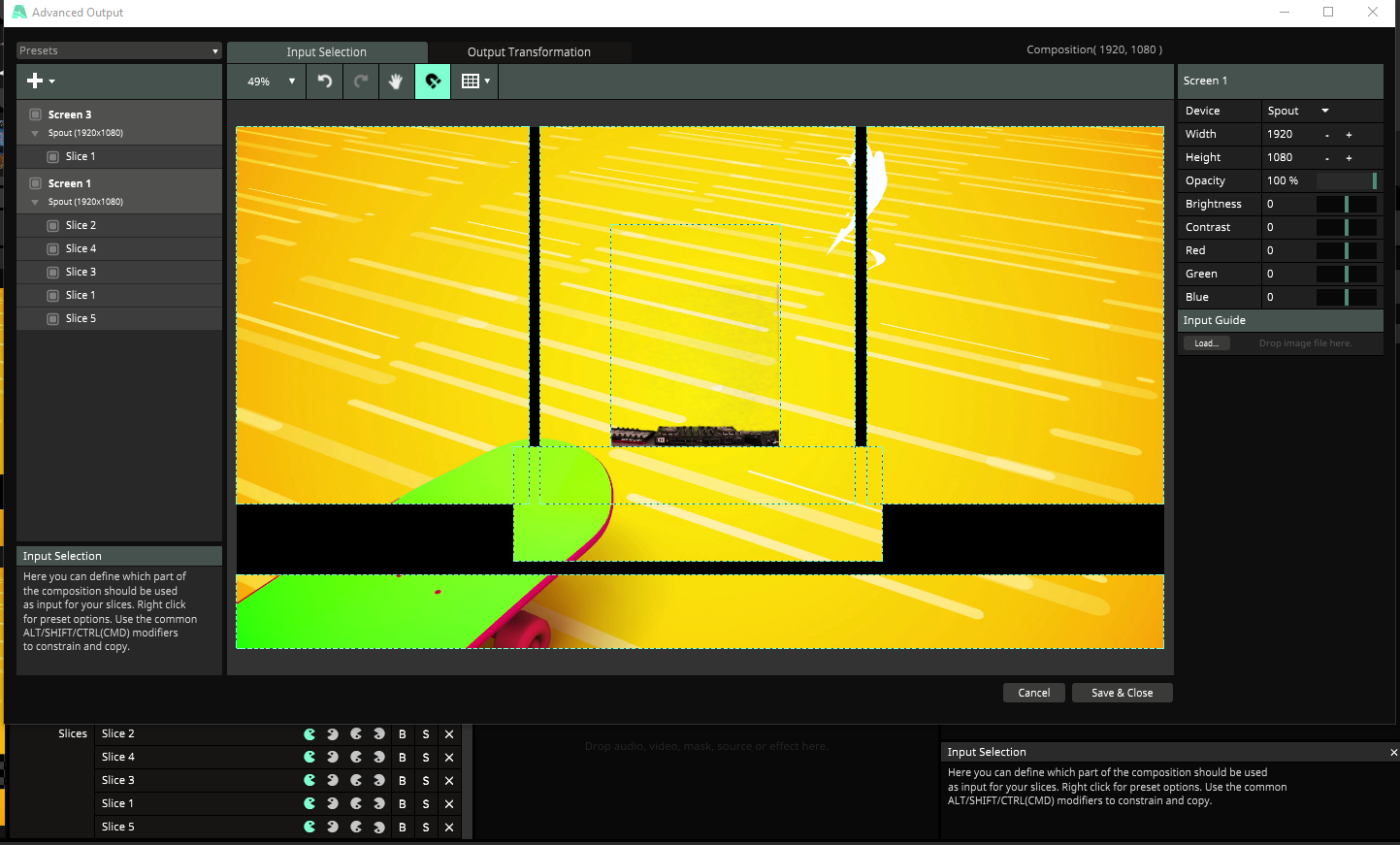1400x845 pixels.
Task: Open the Presets dropdown
Action: (119, 51)
